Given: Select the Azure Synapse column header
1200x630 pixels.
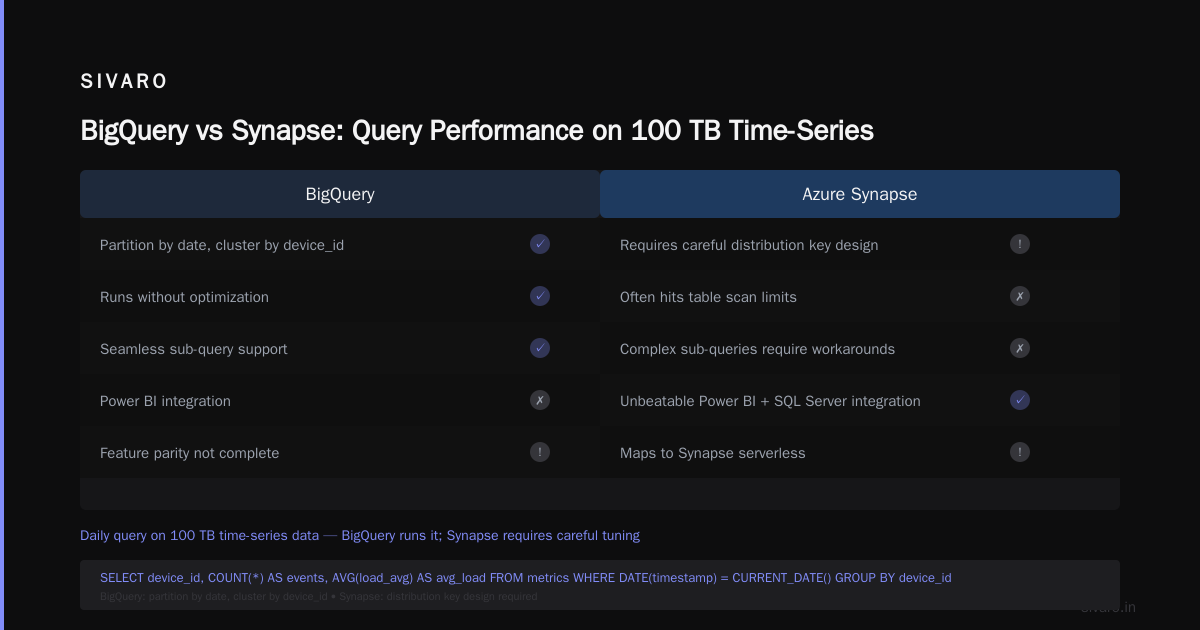Looking at the screenshot, I should click(x=860, y=194).
